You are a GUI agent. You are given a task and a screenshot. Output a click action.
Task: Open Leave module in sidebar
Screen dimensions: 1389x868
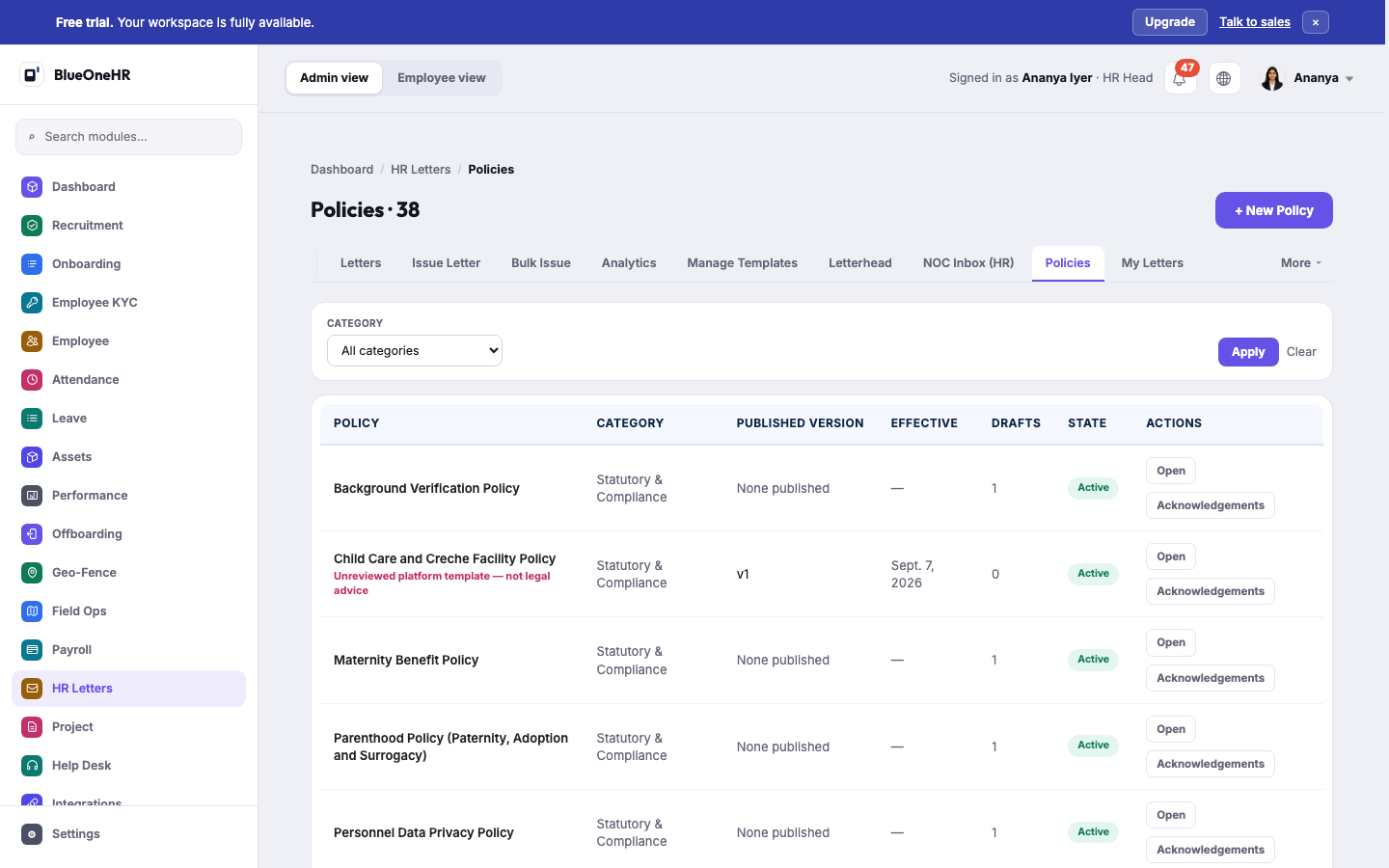(x=128, y=419)
